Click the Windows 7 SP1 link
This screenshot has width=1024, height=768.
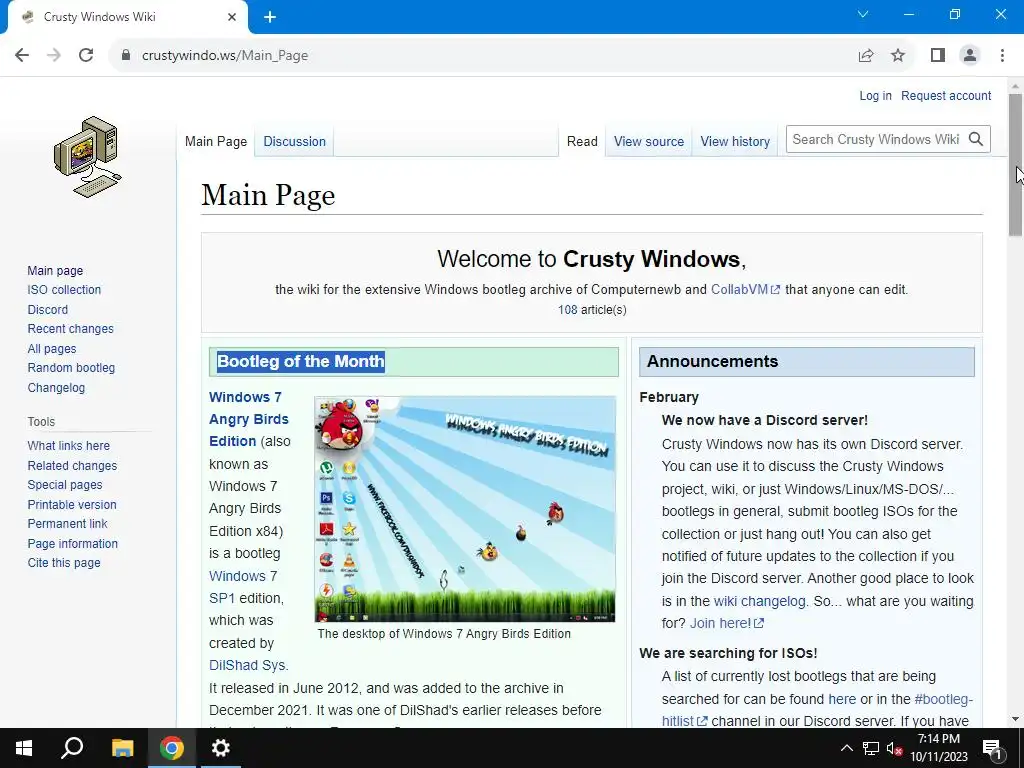[243, 587]
